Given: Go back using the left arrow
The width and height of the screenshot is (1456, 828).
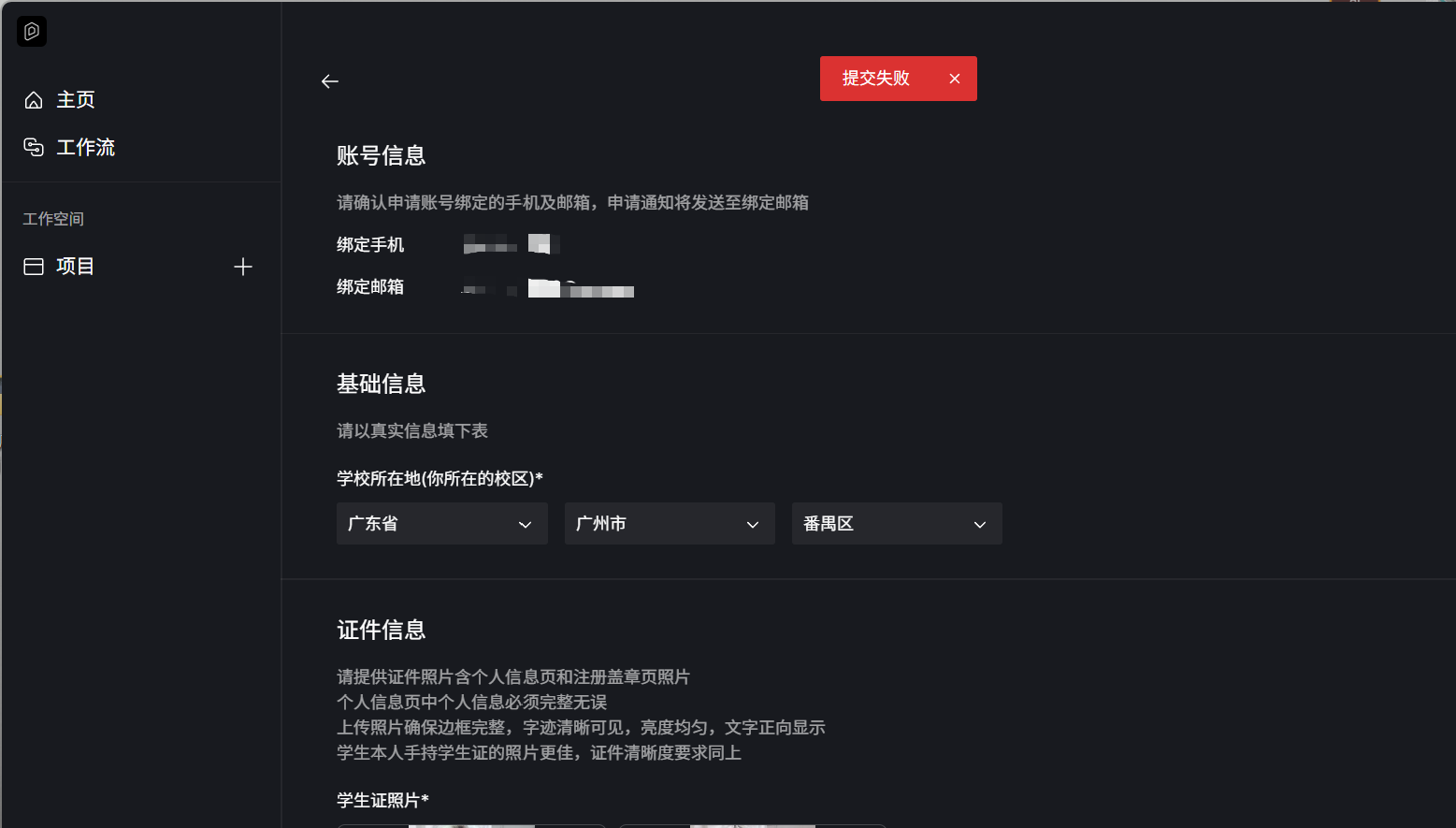Looking at the screenshot, I should [330, 81].
